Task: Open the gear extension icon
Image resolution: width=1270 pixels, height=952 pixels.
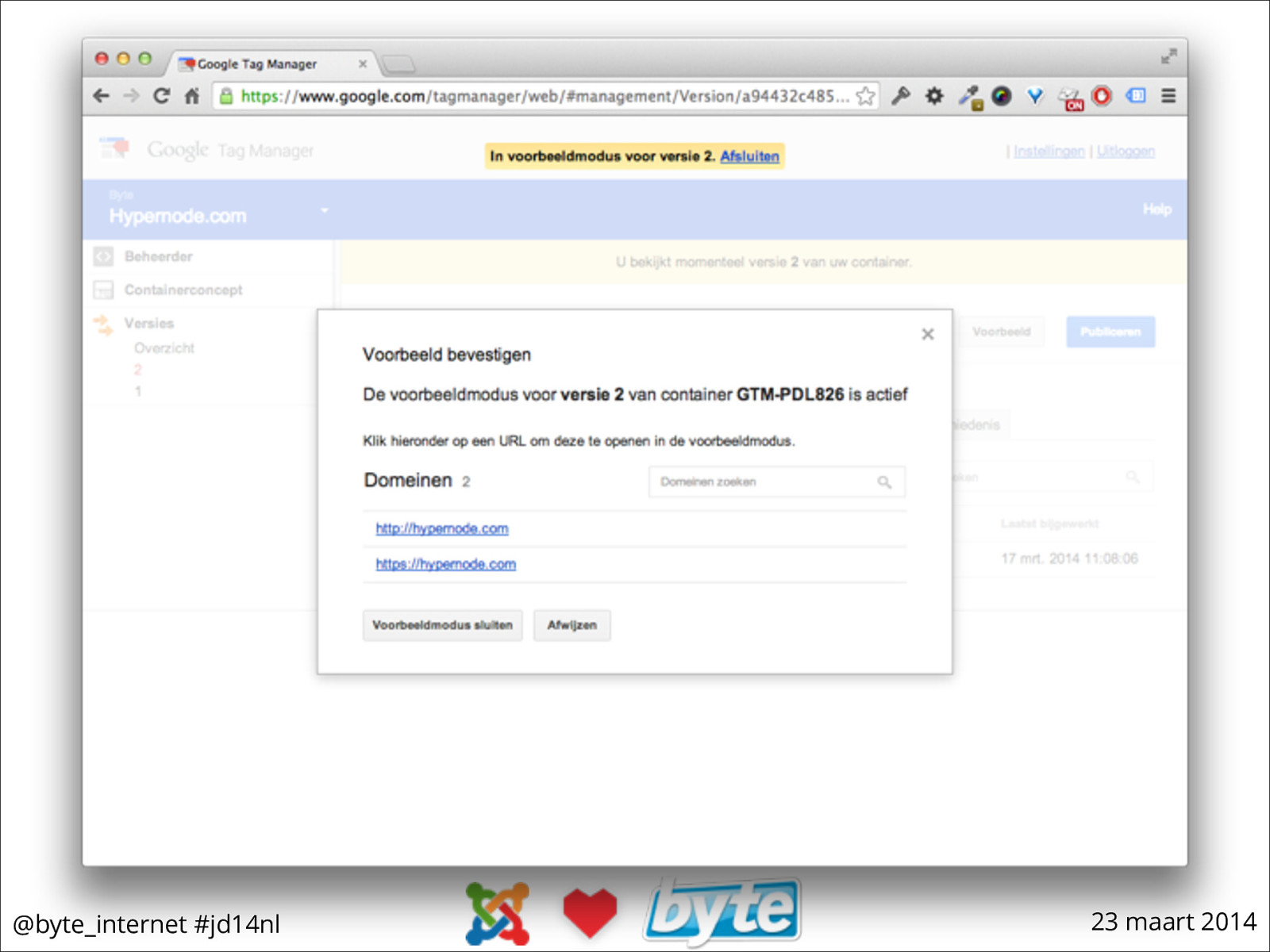Action: (x=934, y=96)
